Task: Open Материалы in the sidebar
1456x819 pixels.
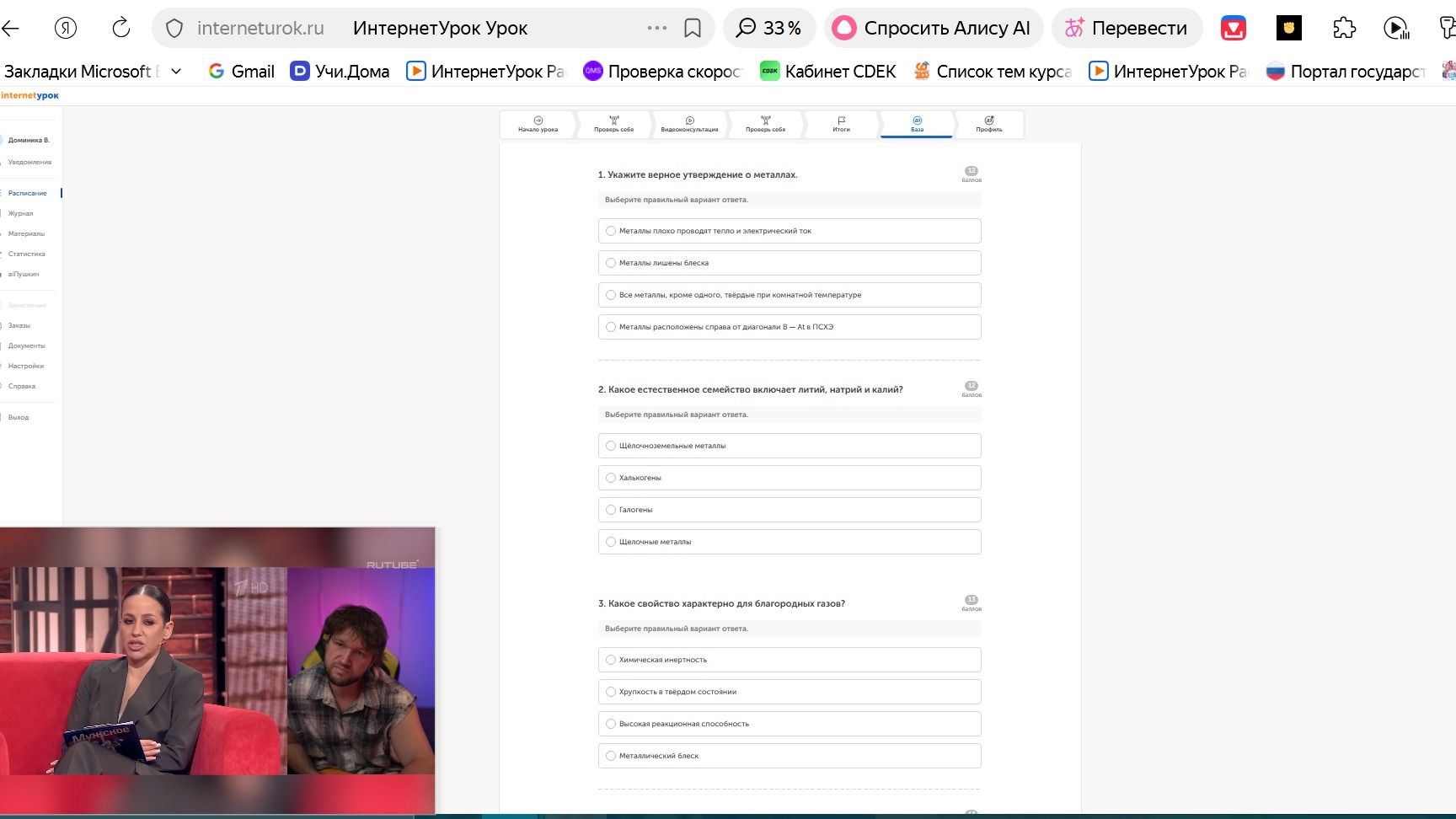Action: pyautogui.click(x=26, y=233)
